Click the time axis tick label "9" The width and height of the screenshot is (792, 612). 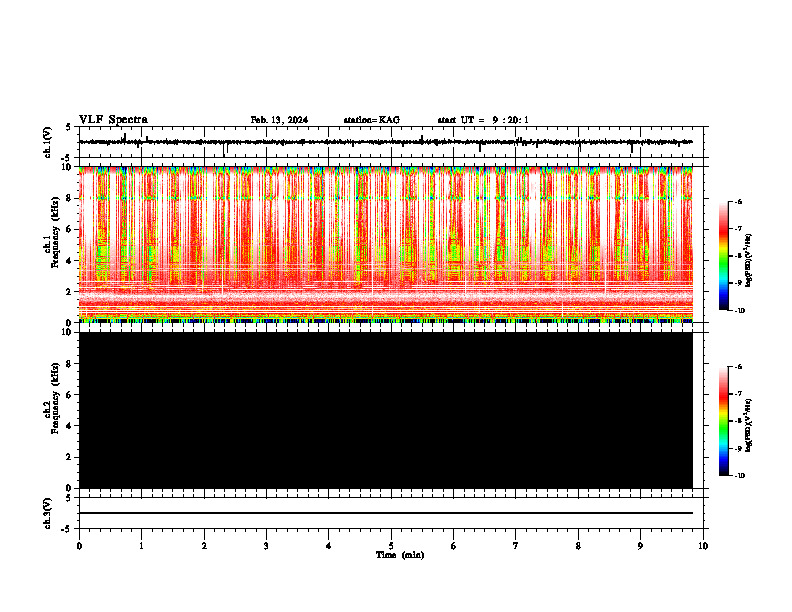(640, 546)
